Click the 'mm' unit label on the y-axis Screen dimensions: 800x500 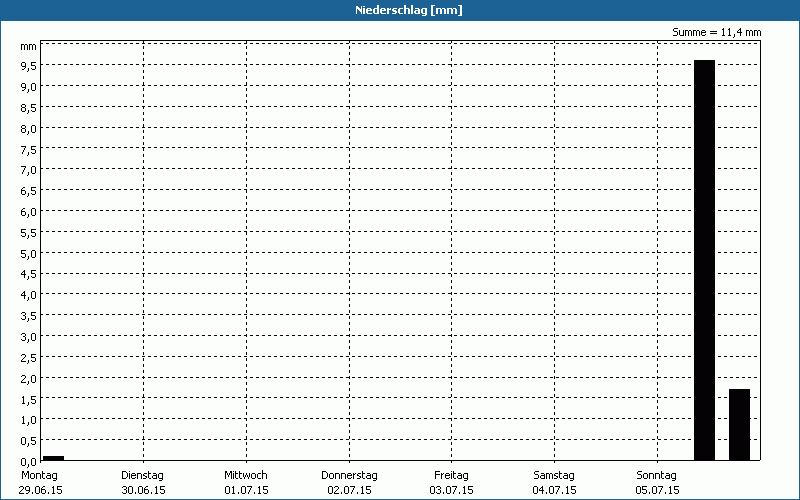(x=29, y=47)
